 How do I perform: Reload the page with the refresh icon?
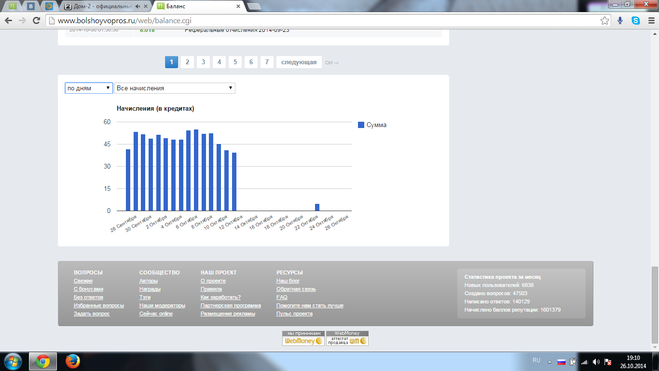tap(37, 21)
